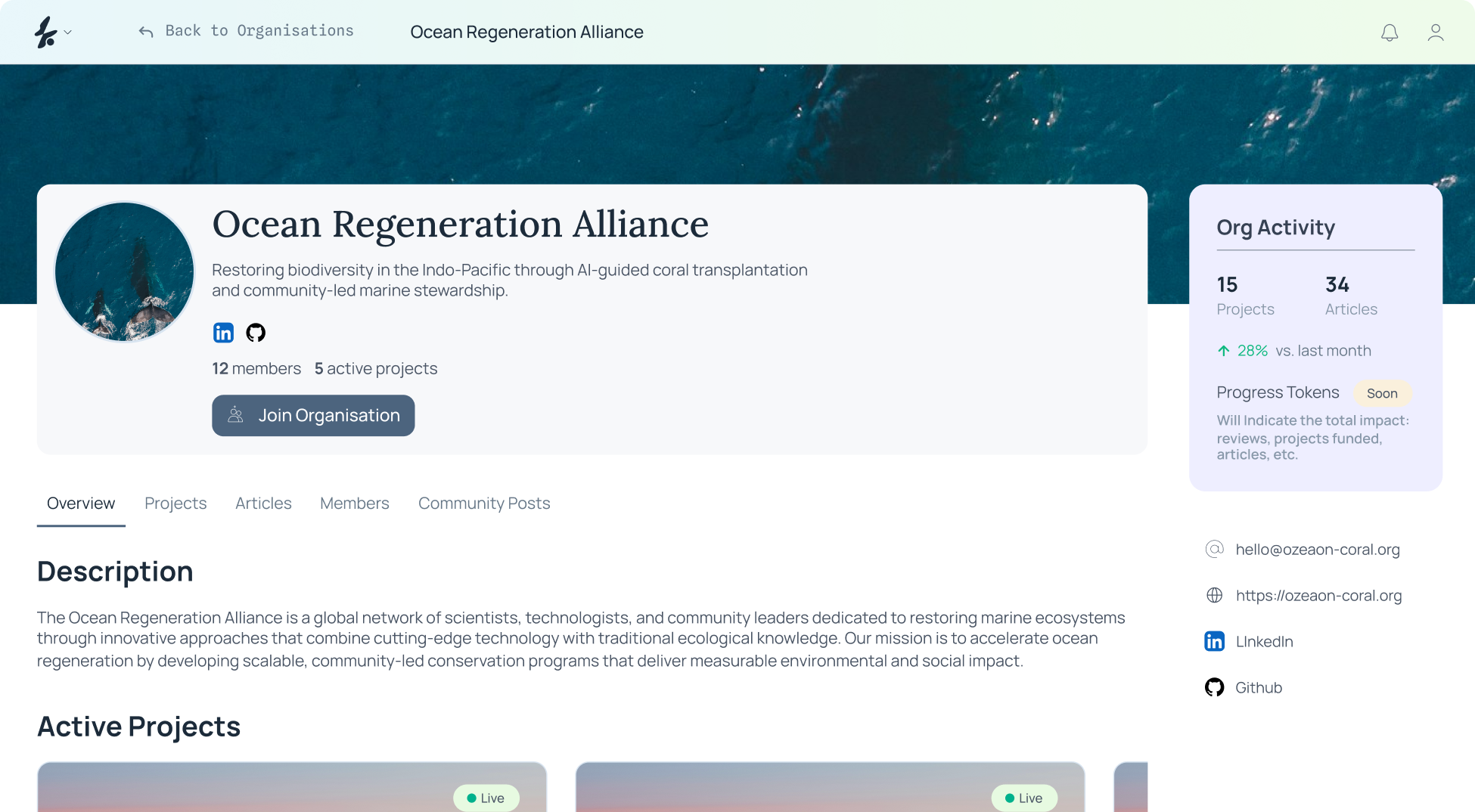
Task: Open the second active project card
Action: point(831,787)
